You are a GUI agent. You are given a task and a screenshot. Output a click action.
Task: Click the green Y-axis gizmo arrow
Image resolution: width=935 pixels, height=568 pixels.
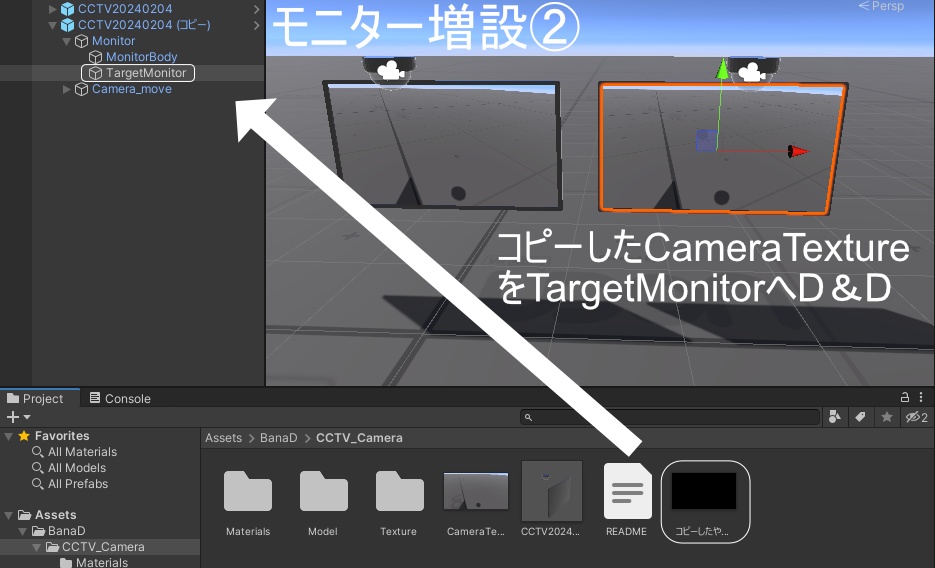tap(722, 69)
